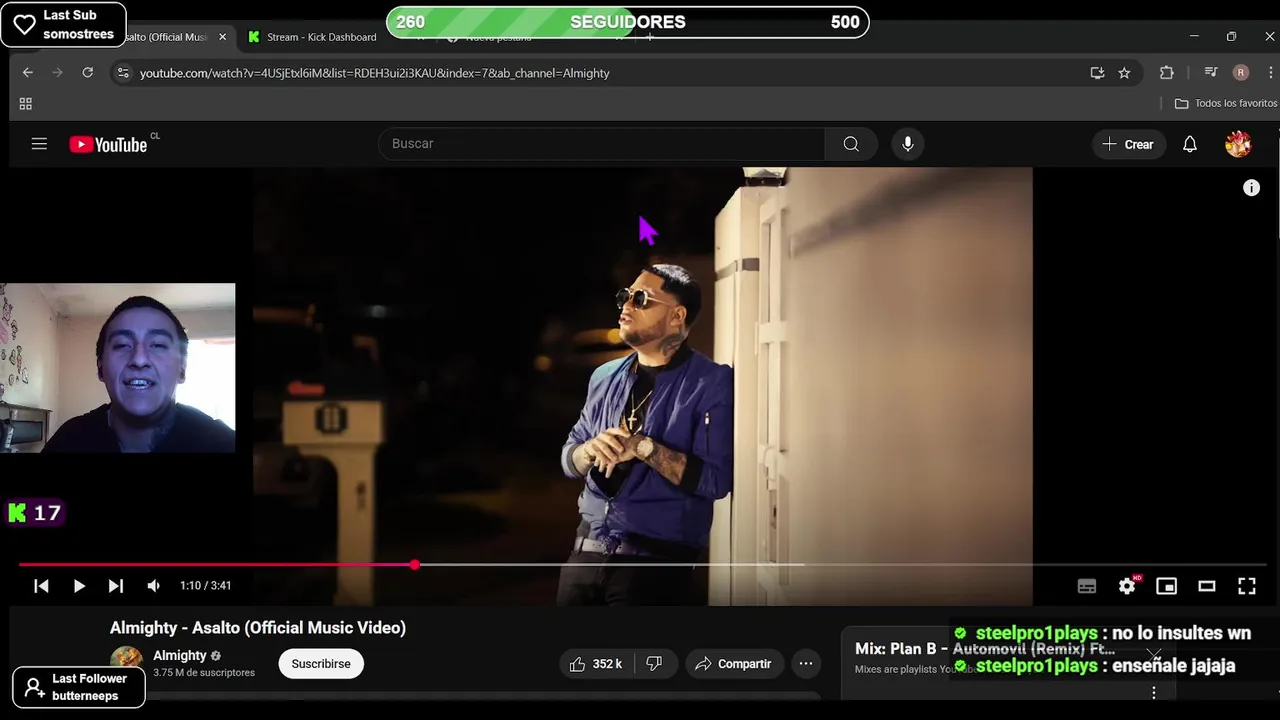View site information icon in address bar

(x=123, y=73)
